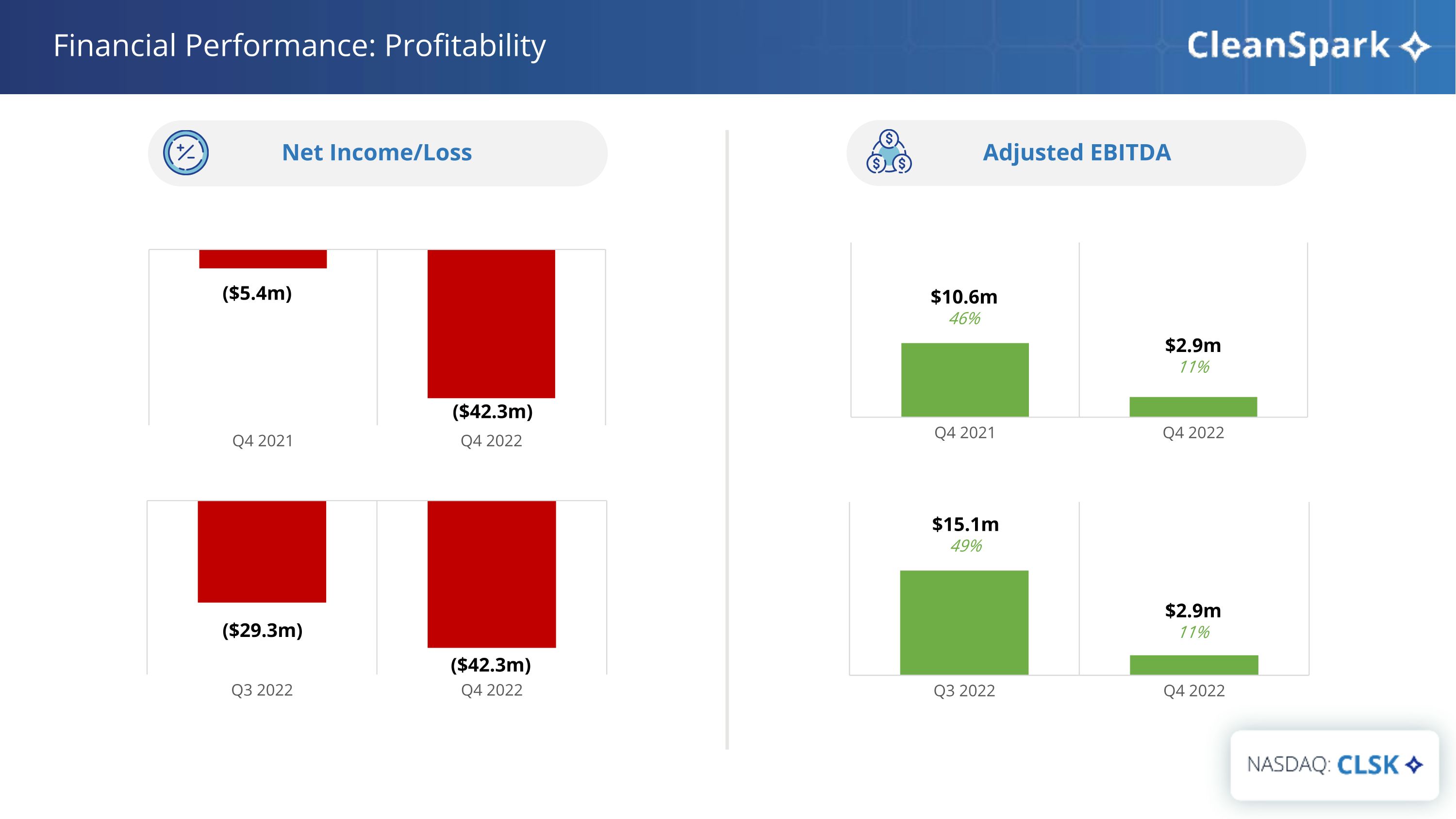The image size is (1456, 819).
Task: Click the Q3 2022 label under red bar
Action: coord(262,690)
